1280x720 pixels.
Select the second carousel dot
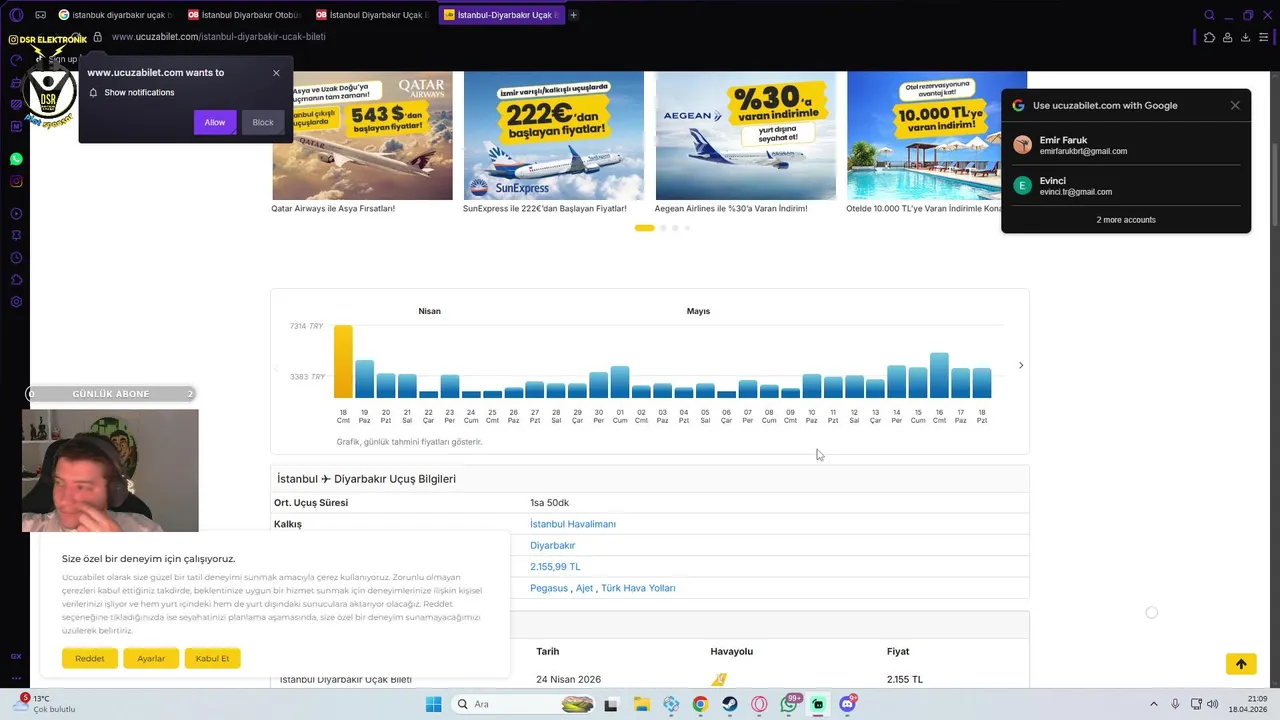tap(663, 228)
